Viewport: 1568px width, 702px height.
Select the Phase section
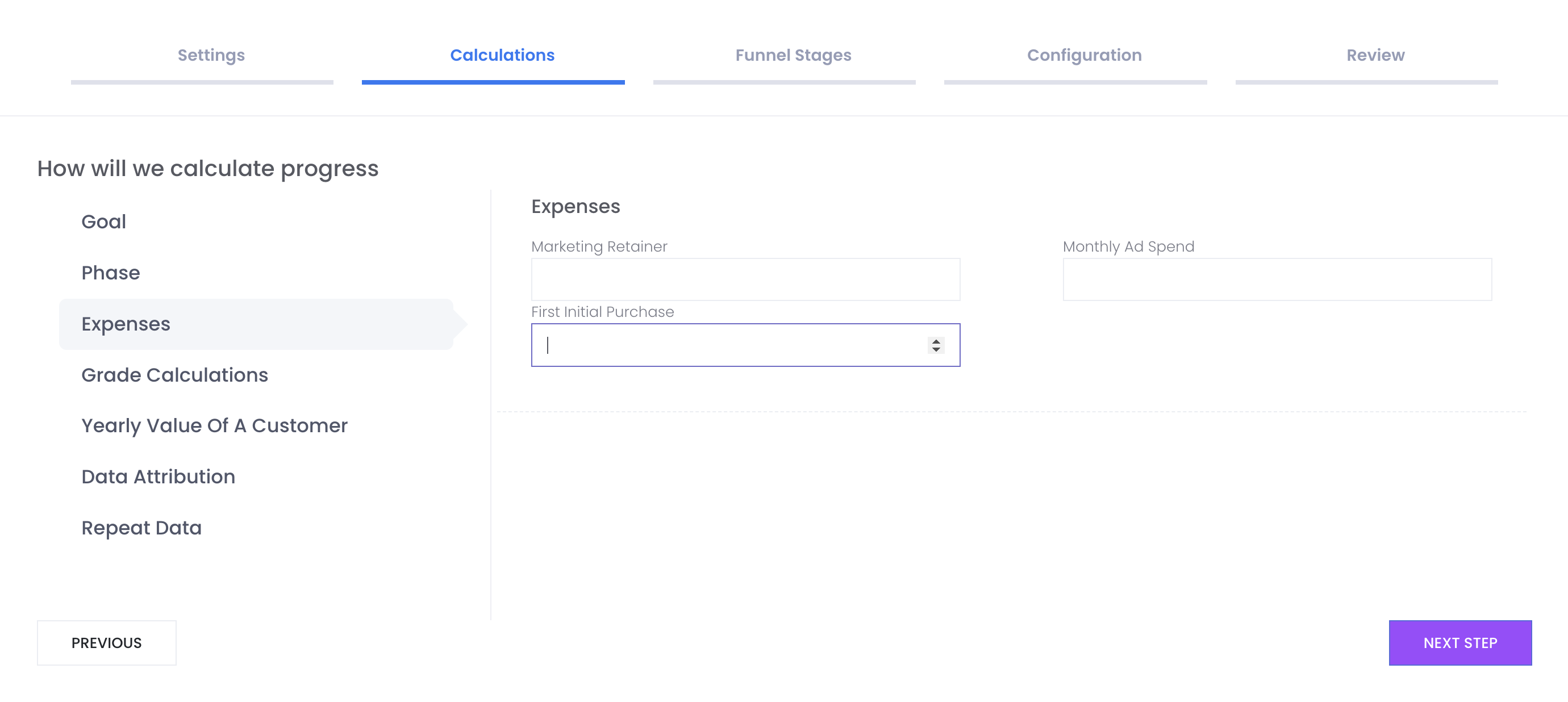point(111,273)
